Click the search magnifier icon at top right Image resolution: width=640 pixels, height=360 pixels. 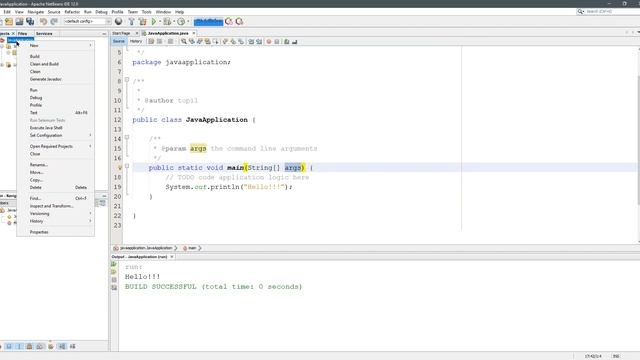pyautogui.click(x=580, y=11)
